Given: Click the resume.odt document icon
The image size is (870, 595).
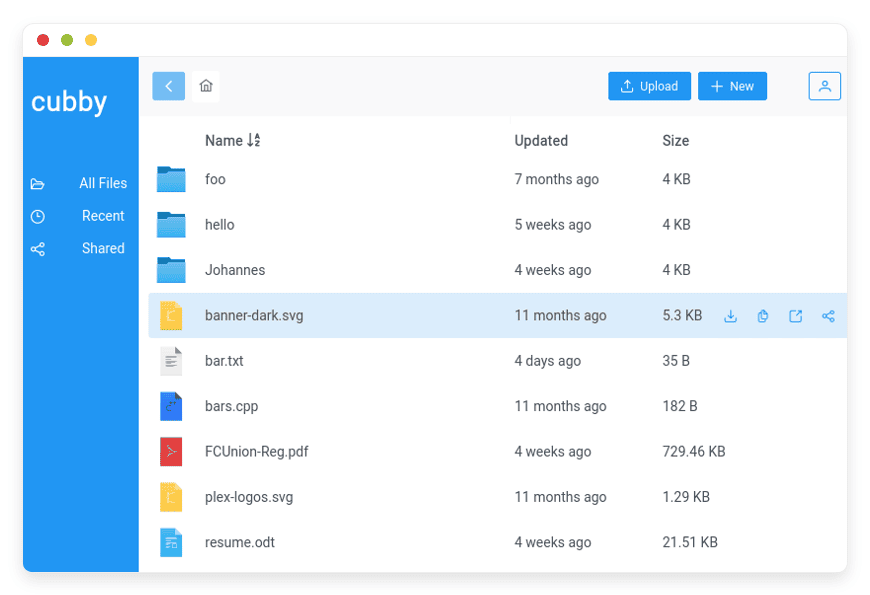Looking at the screenshot, I should (171, 542).
